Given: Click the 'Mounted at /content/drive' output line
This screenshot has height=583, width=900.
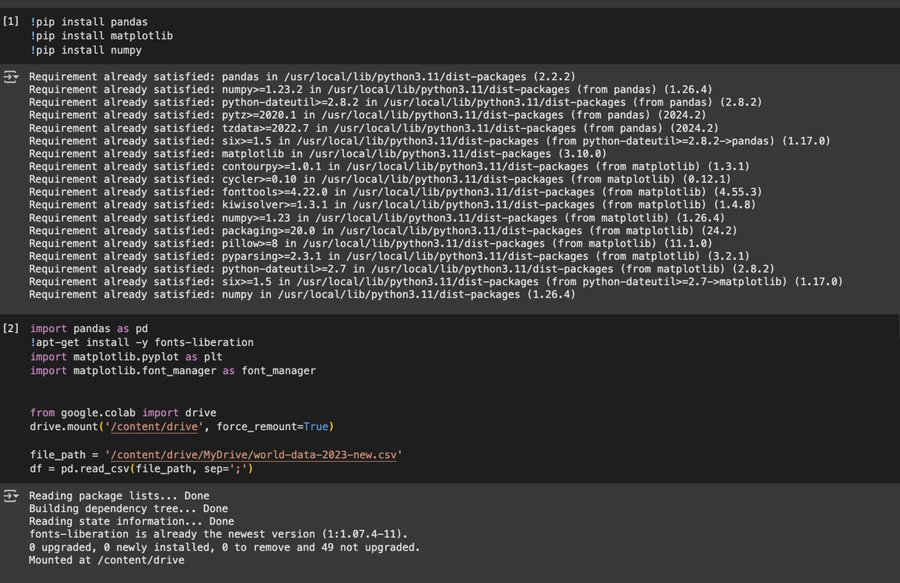Looking at the screenshot, I should (x=106, y=560).
